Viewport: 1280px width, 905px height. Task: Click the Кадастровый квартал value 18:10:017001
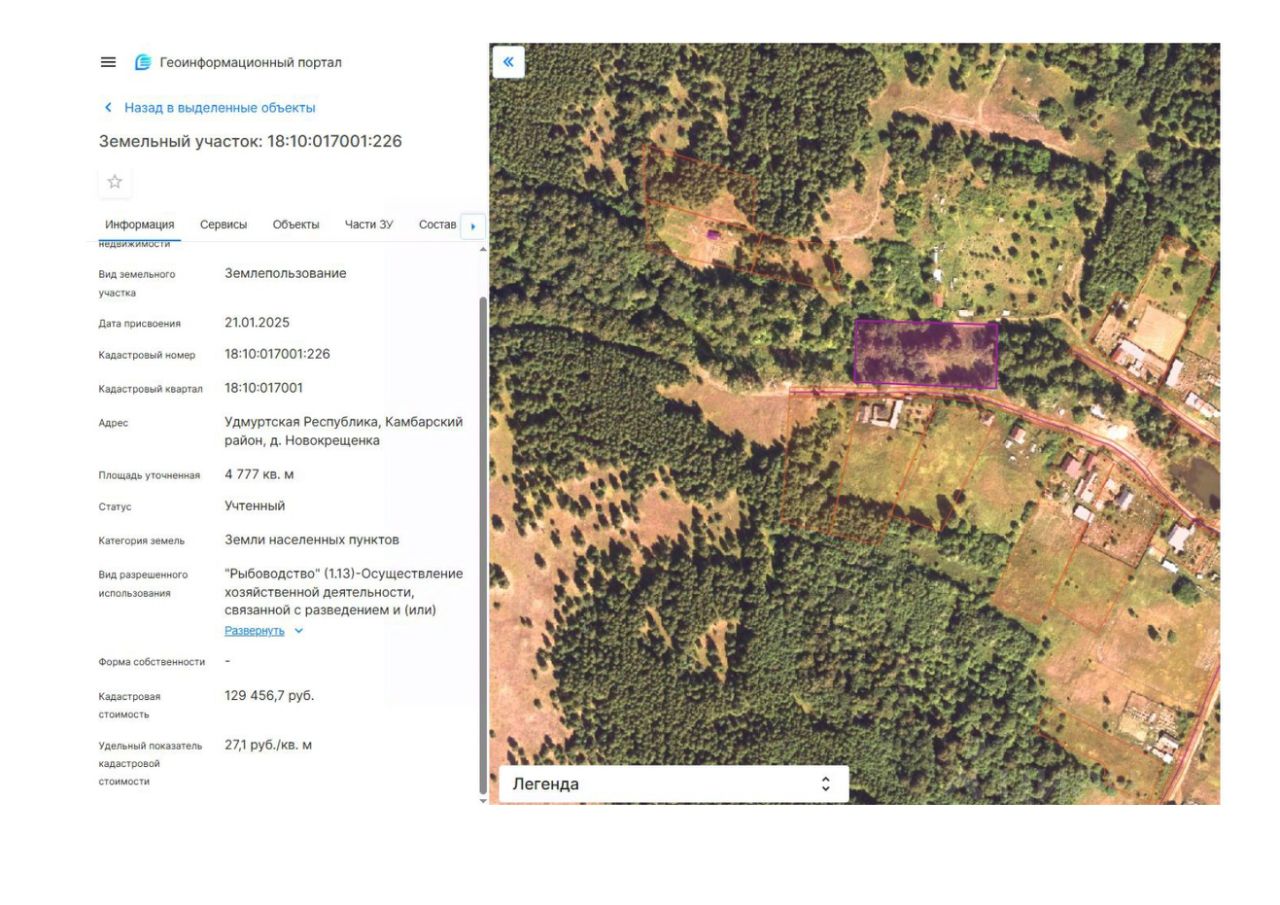(264, 388)
